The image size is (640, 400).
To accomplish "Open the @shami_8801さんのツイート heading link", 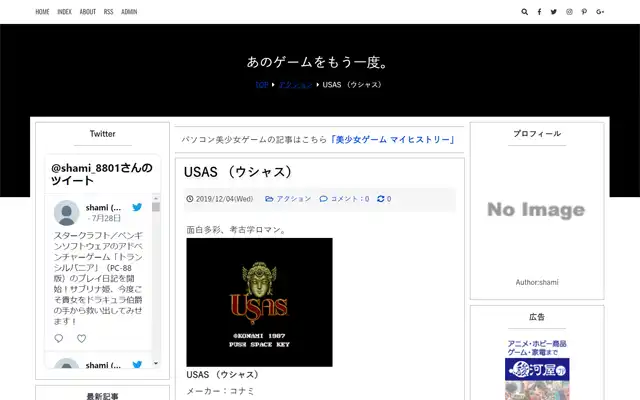I will click(102, 174).
